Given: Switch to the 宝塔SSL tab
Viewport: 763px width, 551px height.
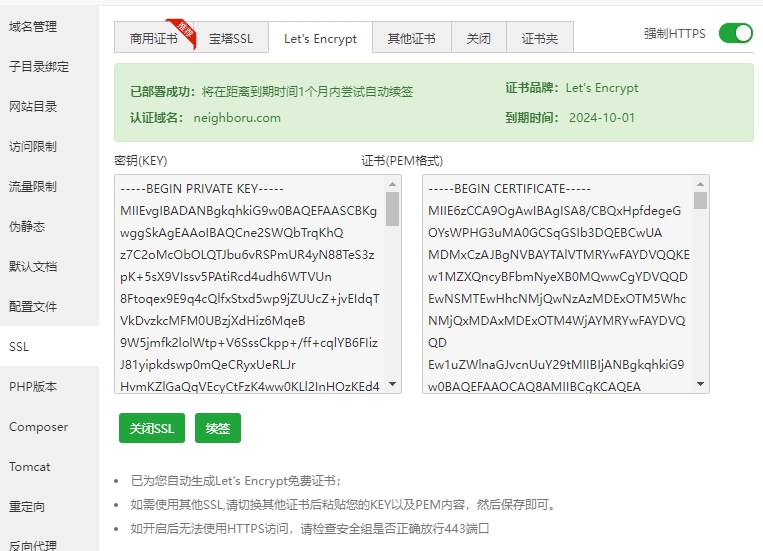Looking at the screenshot, I should (x=231, y=38).
